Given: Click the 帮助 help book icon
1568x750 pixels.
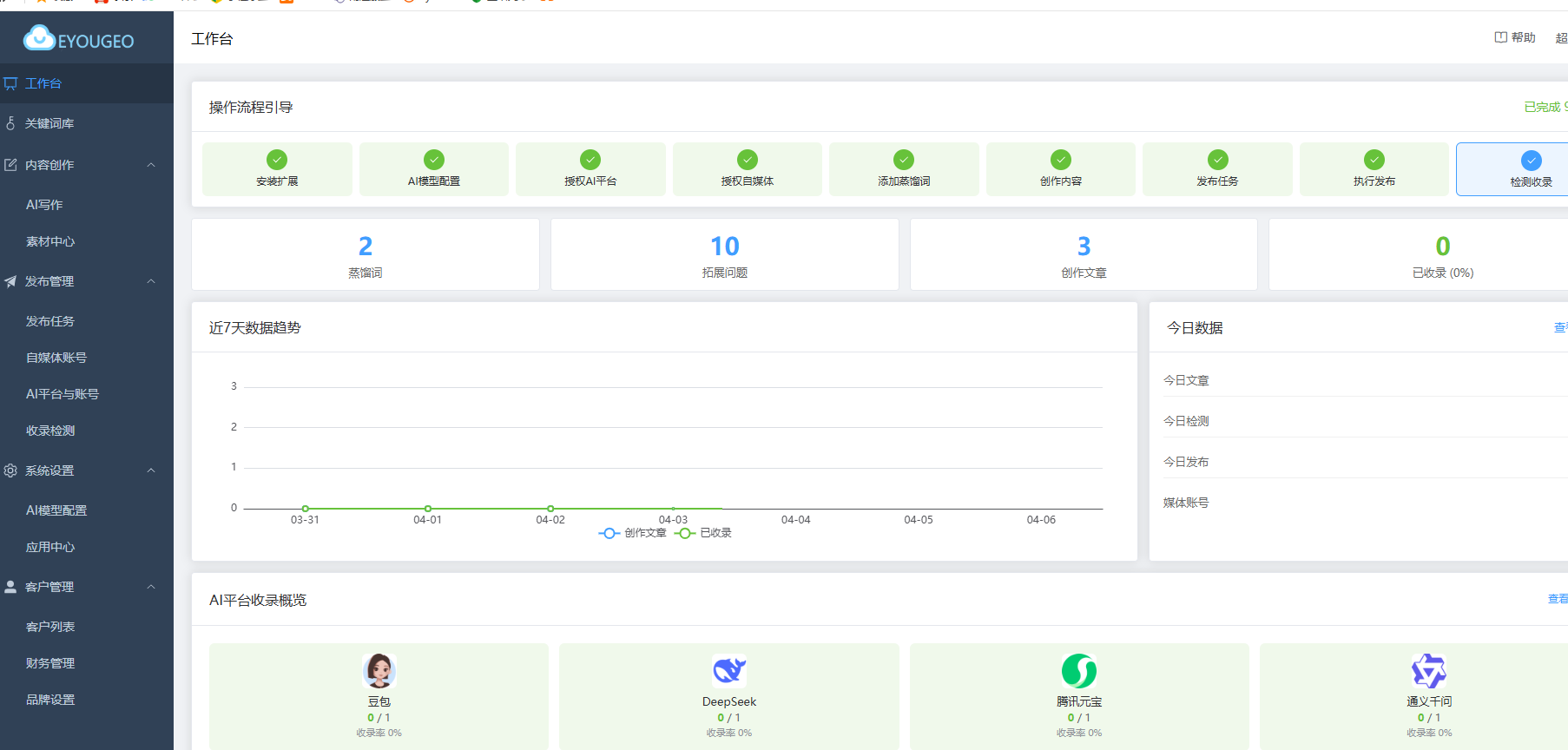Looking at the screenshot, I should coord(1500,37).
